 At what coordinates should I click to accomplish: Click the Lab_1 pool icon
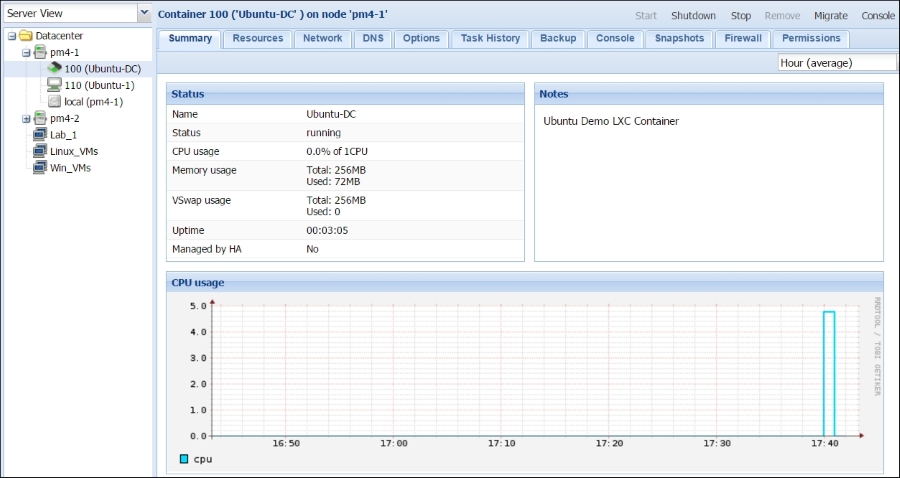click(x=40, y=135)
